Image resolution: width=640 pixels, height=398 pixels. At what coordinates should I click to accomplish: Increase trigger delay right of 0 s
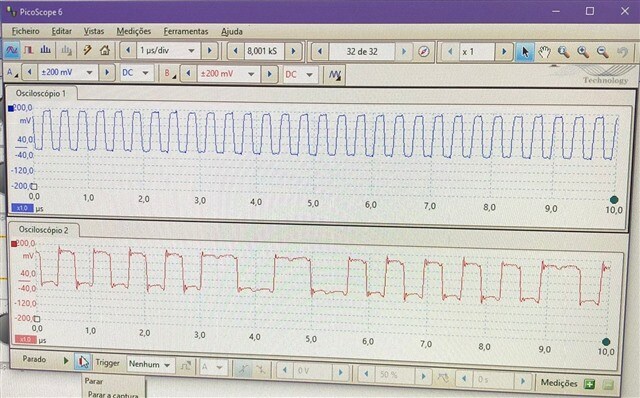523,381
